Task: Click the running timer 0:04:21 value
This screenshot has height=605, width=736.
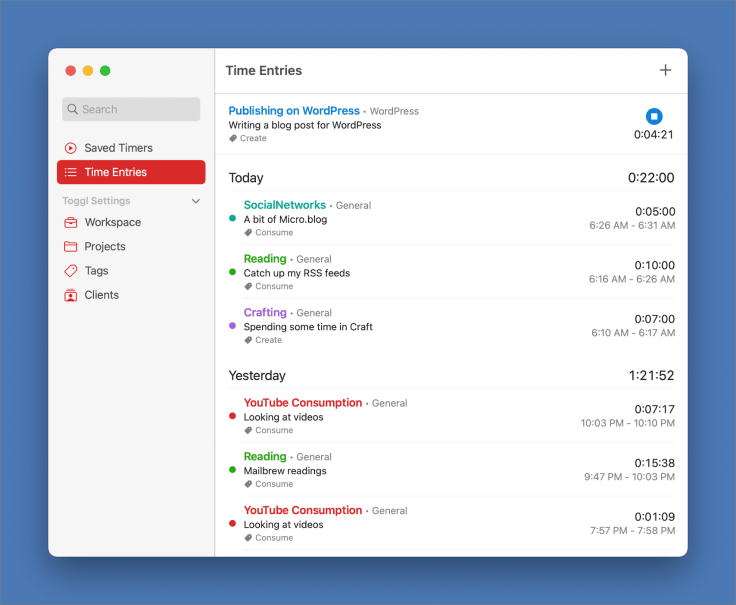Action: pyautogui.click(x=653, y=135)
